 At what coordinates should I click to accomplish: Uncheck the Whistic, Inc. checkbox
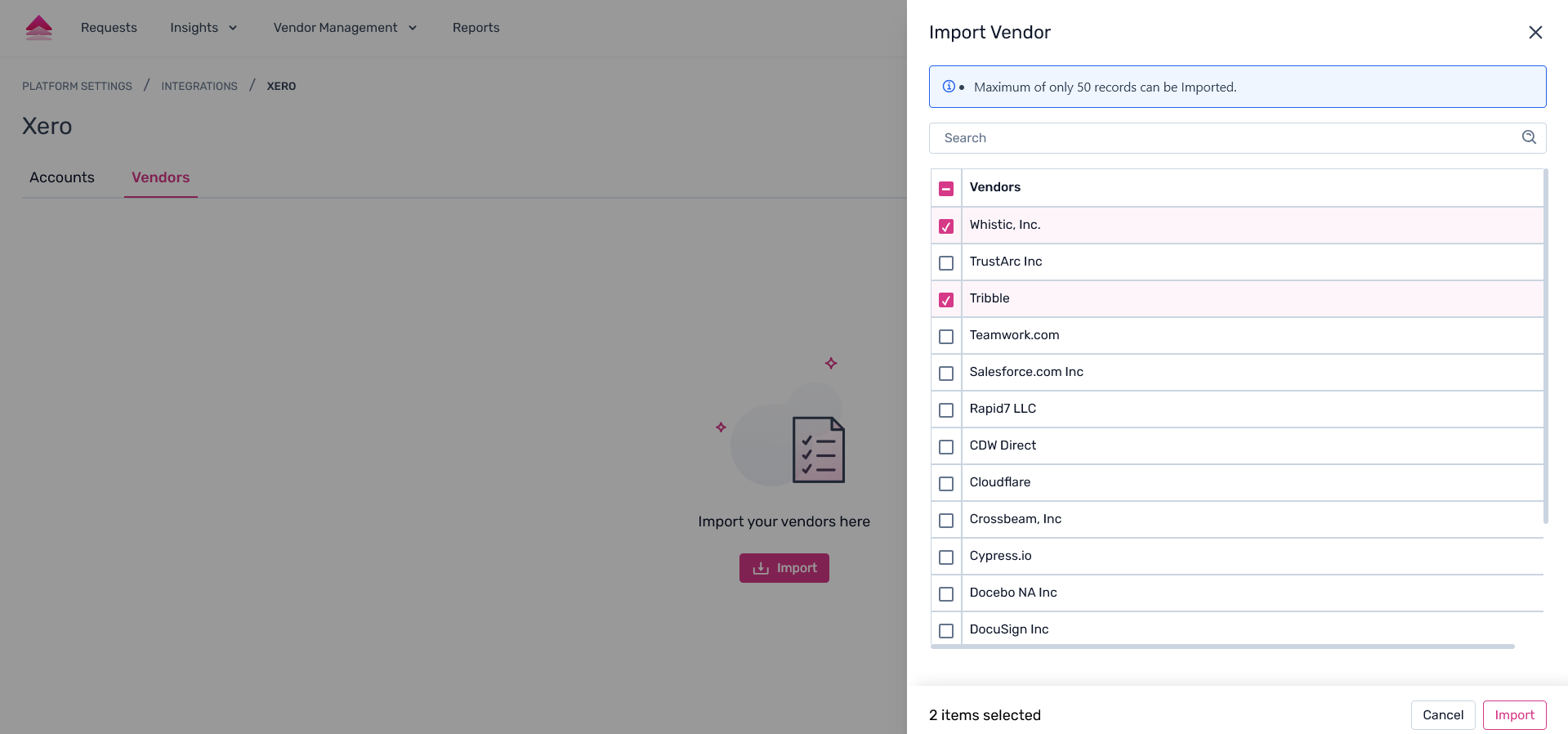[946, 226]
